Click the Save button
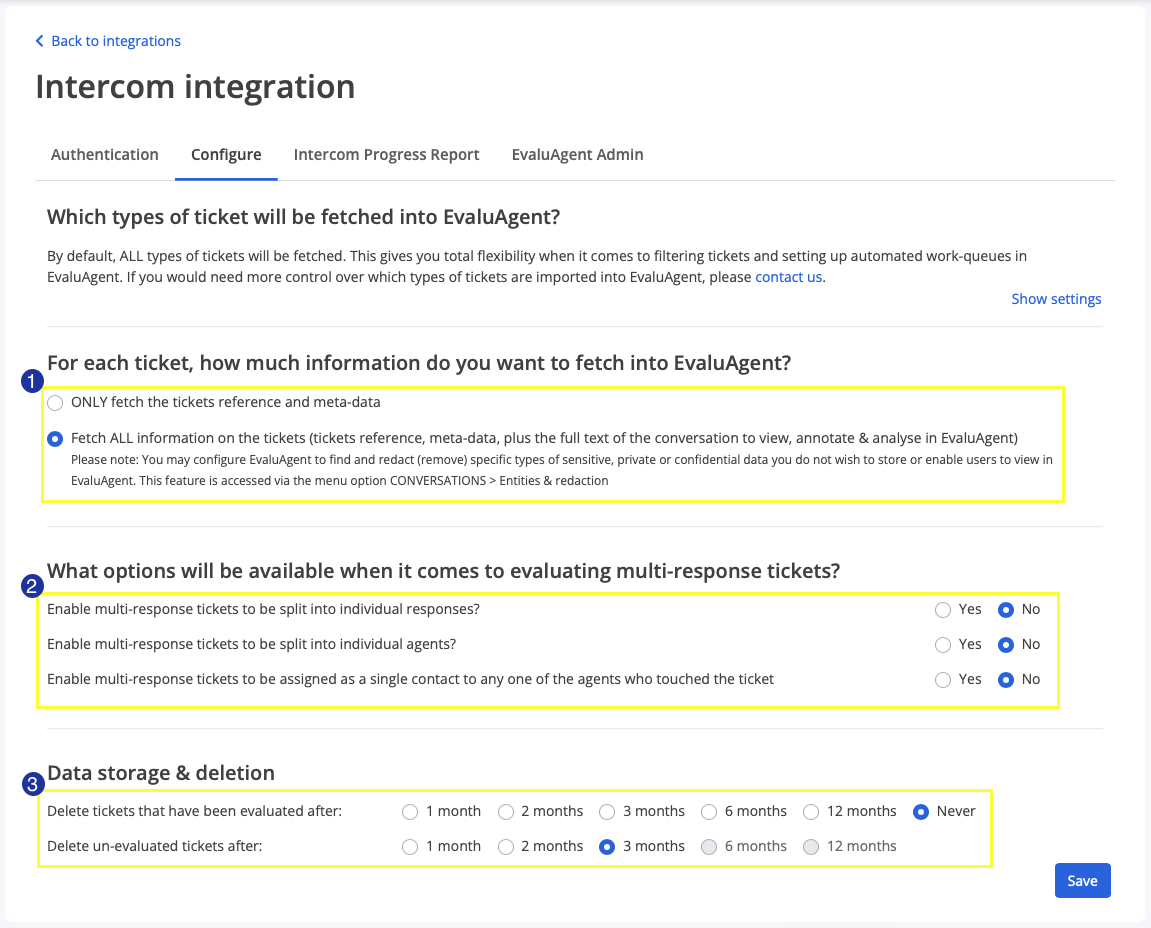The height and width of the screenshot is (928, 1151). point(1082,880)
